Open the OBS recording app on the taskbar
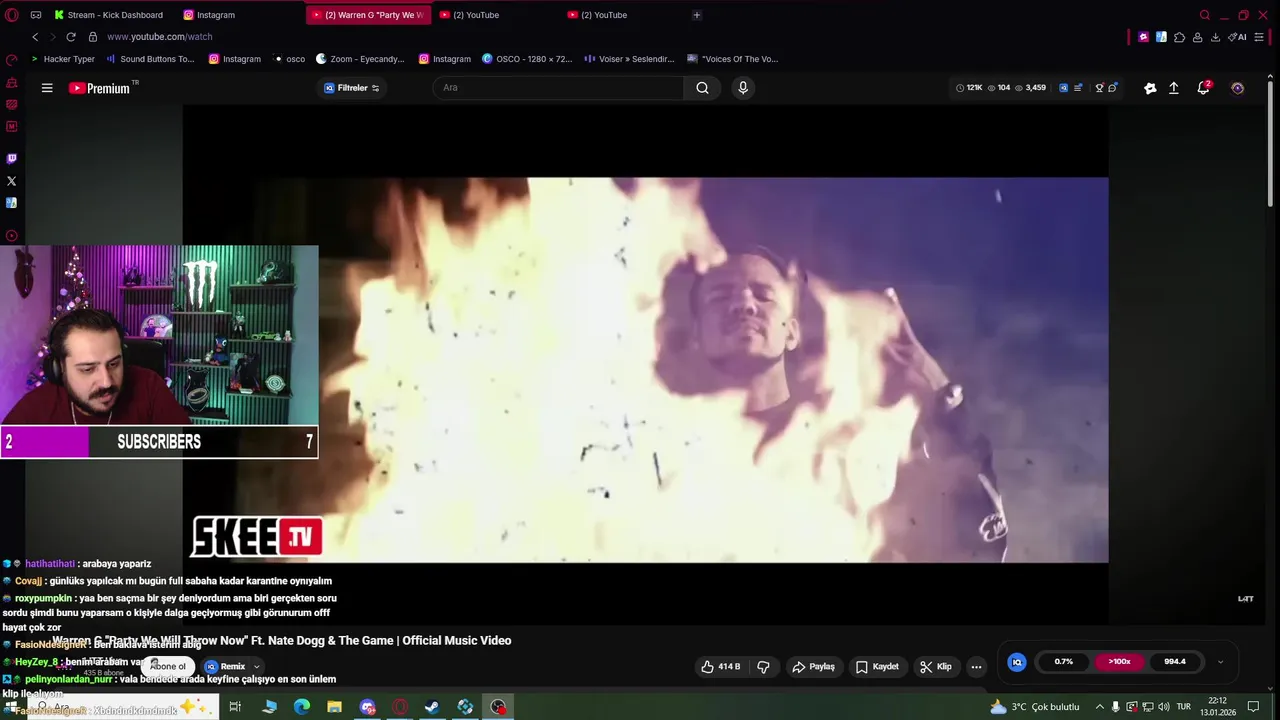 (x=498, y=707)
